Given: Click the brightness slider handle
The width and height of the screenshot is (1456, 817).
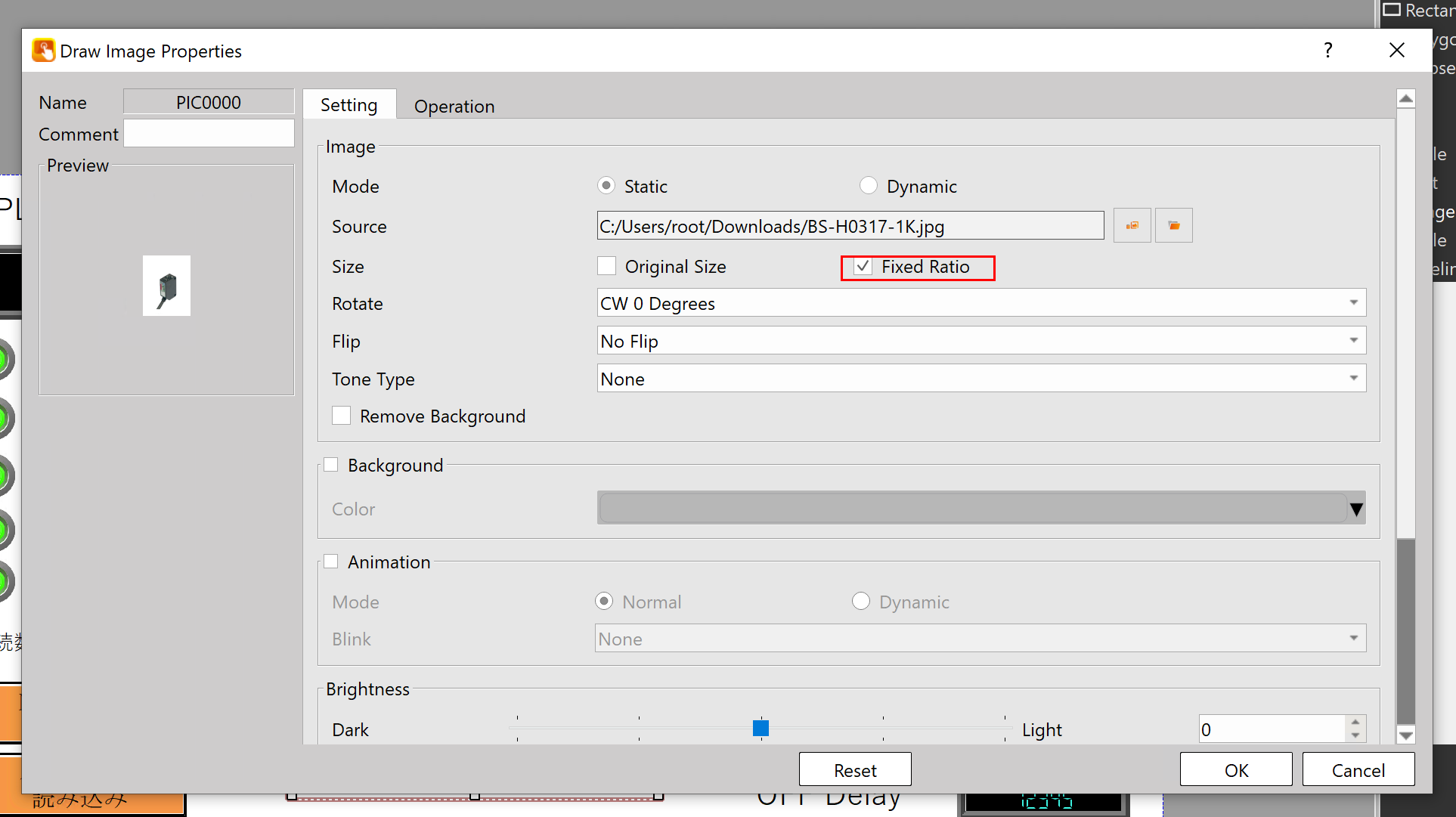Looking at the screenshot, I should (x=761, y=728).
